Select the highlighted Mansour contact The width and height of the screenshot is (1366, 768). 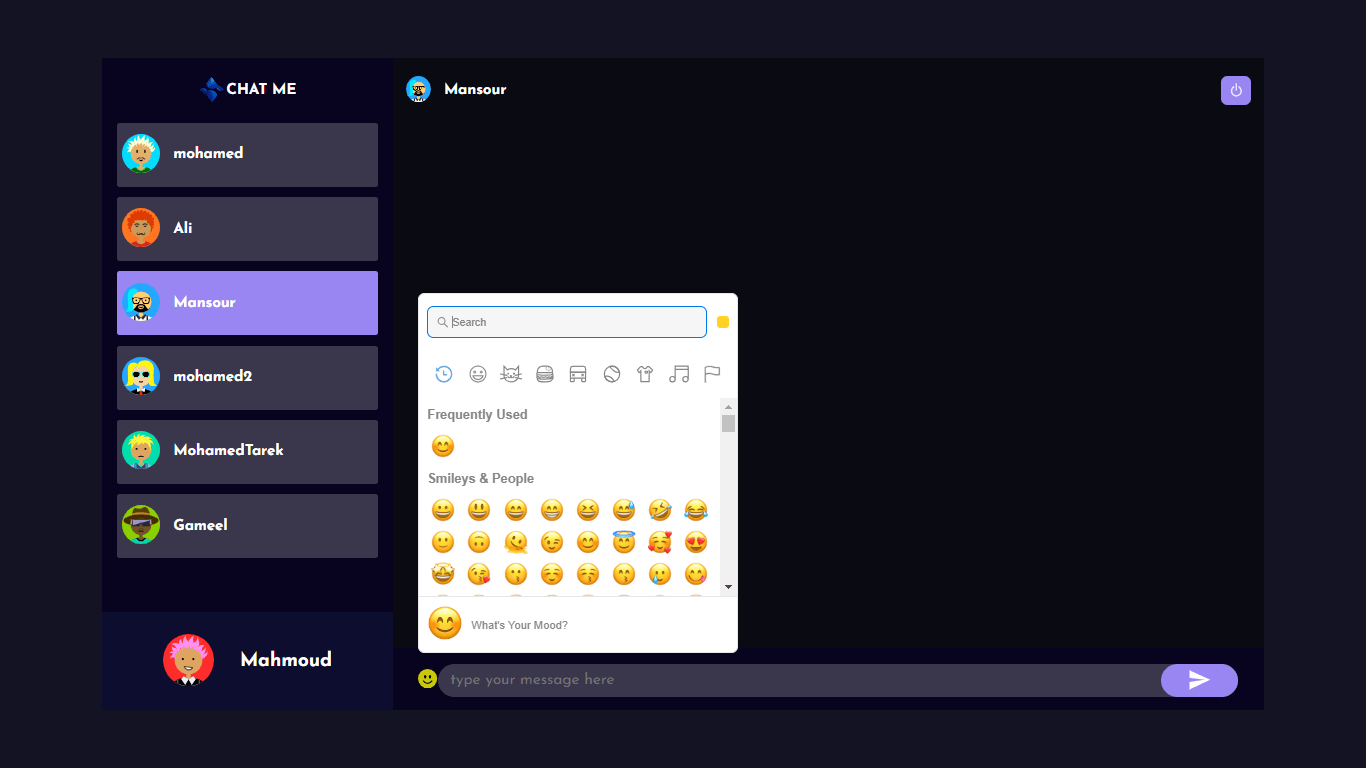point(247,303)
